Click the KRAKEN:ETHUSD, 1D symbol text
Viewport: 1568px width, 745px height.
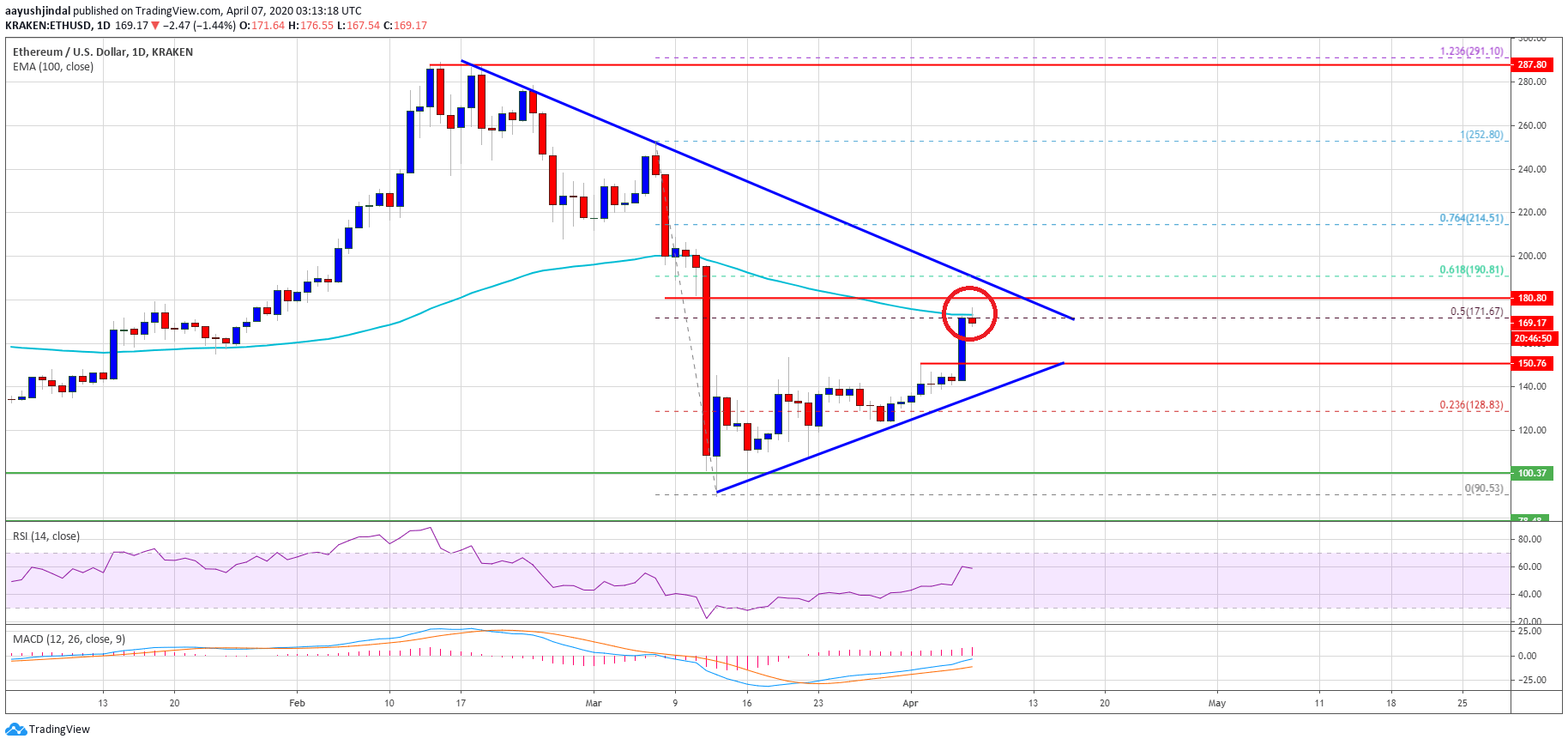(x=58, y=26)
